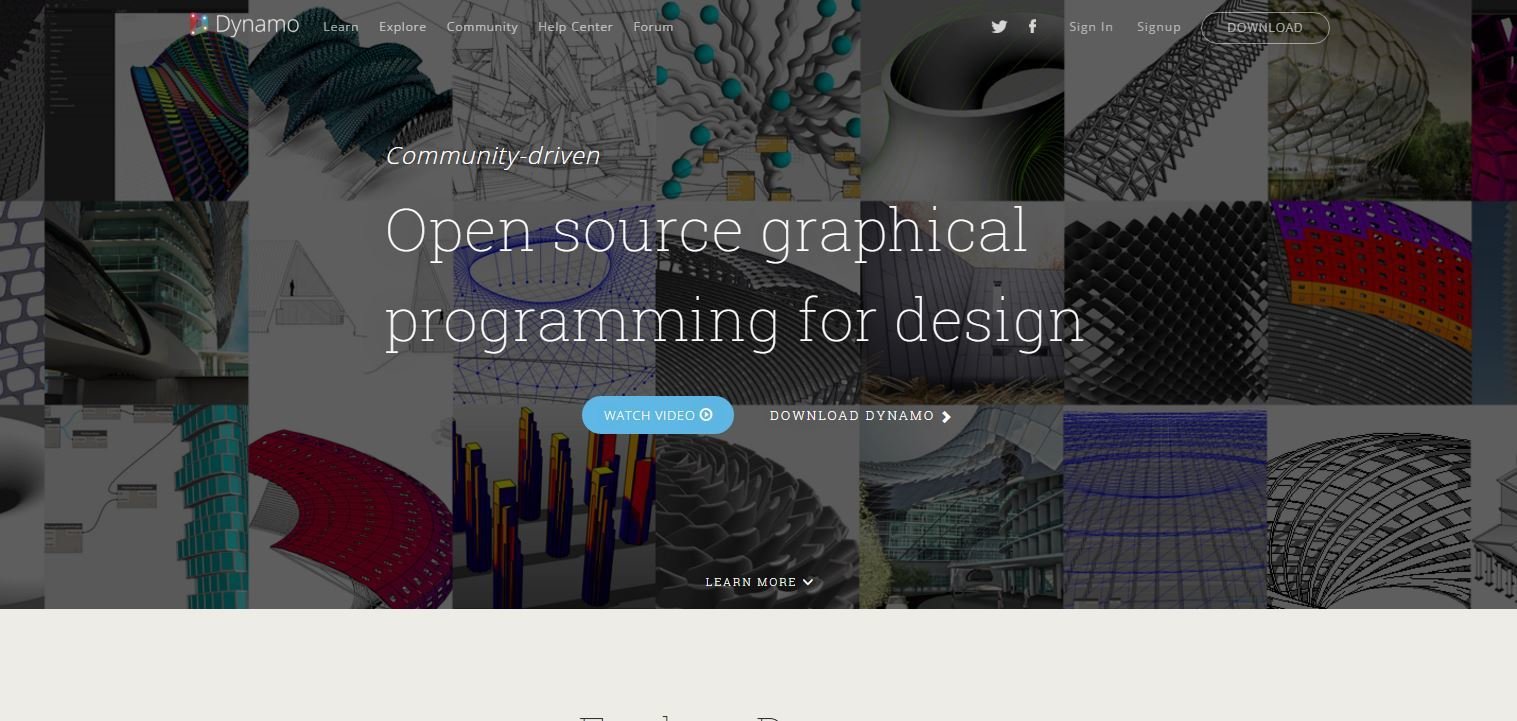Click the Community-driven tagline text
This screenshot has height=721, width=1517.
[x=493, y=156]
